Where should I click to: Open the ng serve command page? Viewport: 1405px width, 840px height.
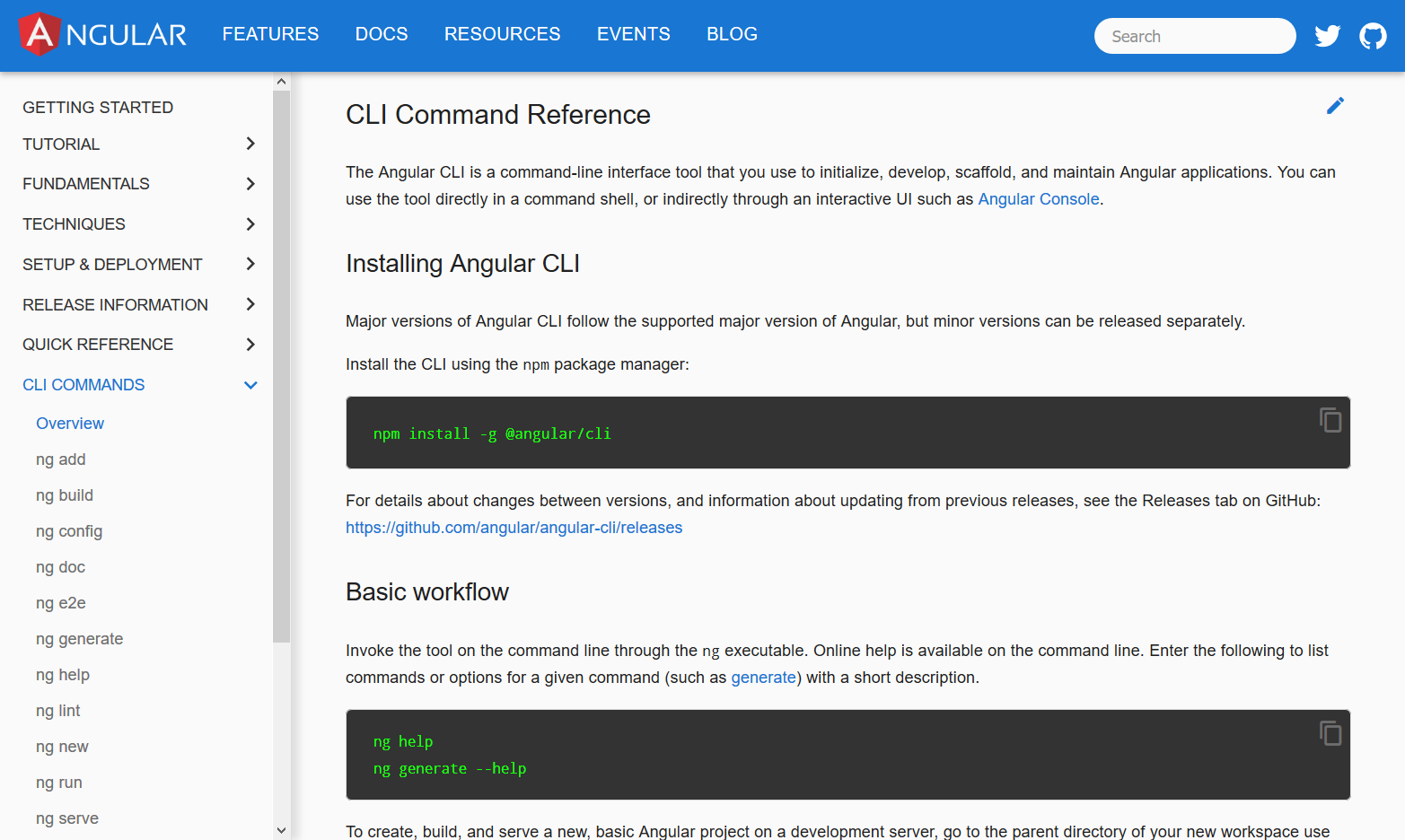pos(67,818)
